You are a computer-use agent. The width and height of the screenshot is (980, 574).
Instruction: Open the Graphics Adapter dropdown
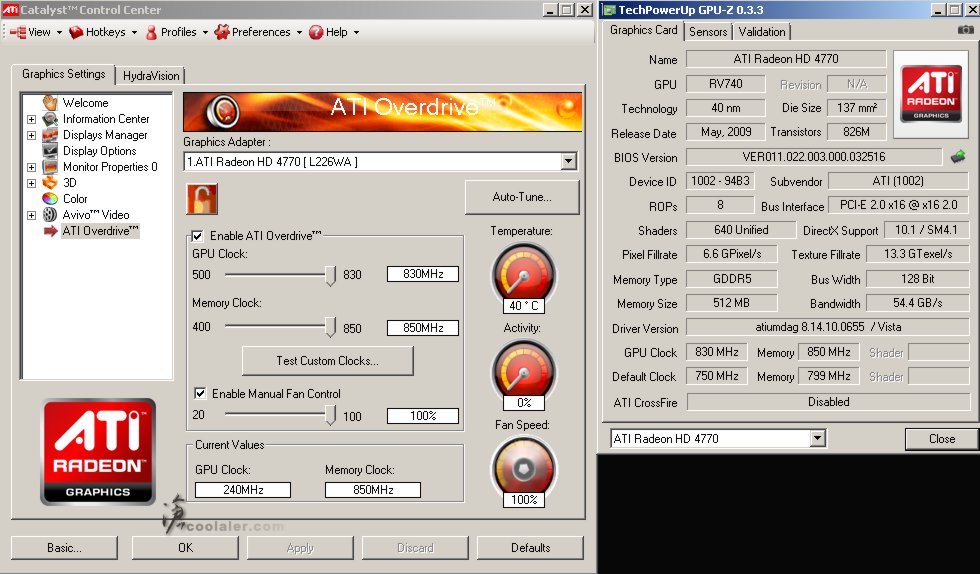pyautogui.click(x=568, y=161)
